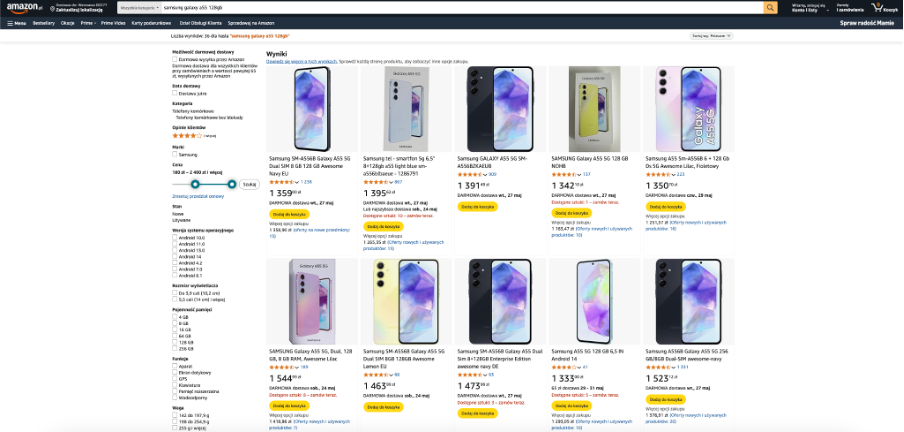Check the 128 GB memory capacity filter
Viewport: 904px width, 432px height.
pos(175,340)
